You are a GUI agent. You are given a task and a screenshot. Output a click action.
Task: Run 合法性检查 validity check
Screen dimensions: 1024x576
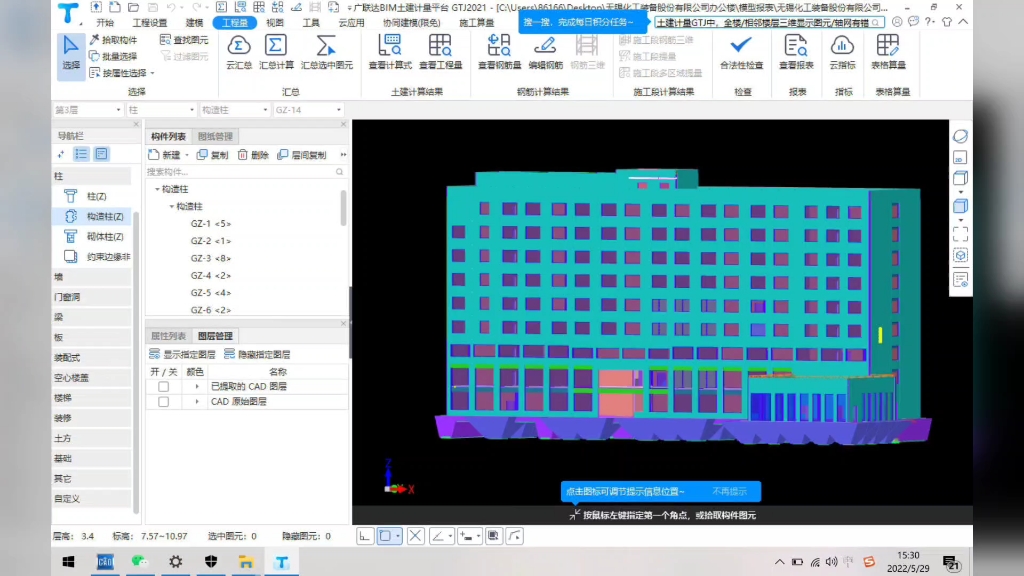[x=741, y=52]
